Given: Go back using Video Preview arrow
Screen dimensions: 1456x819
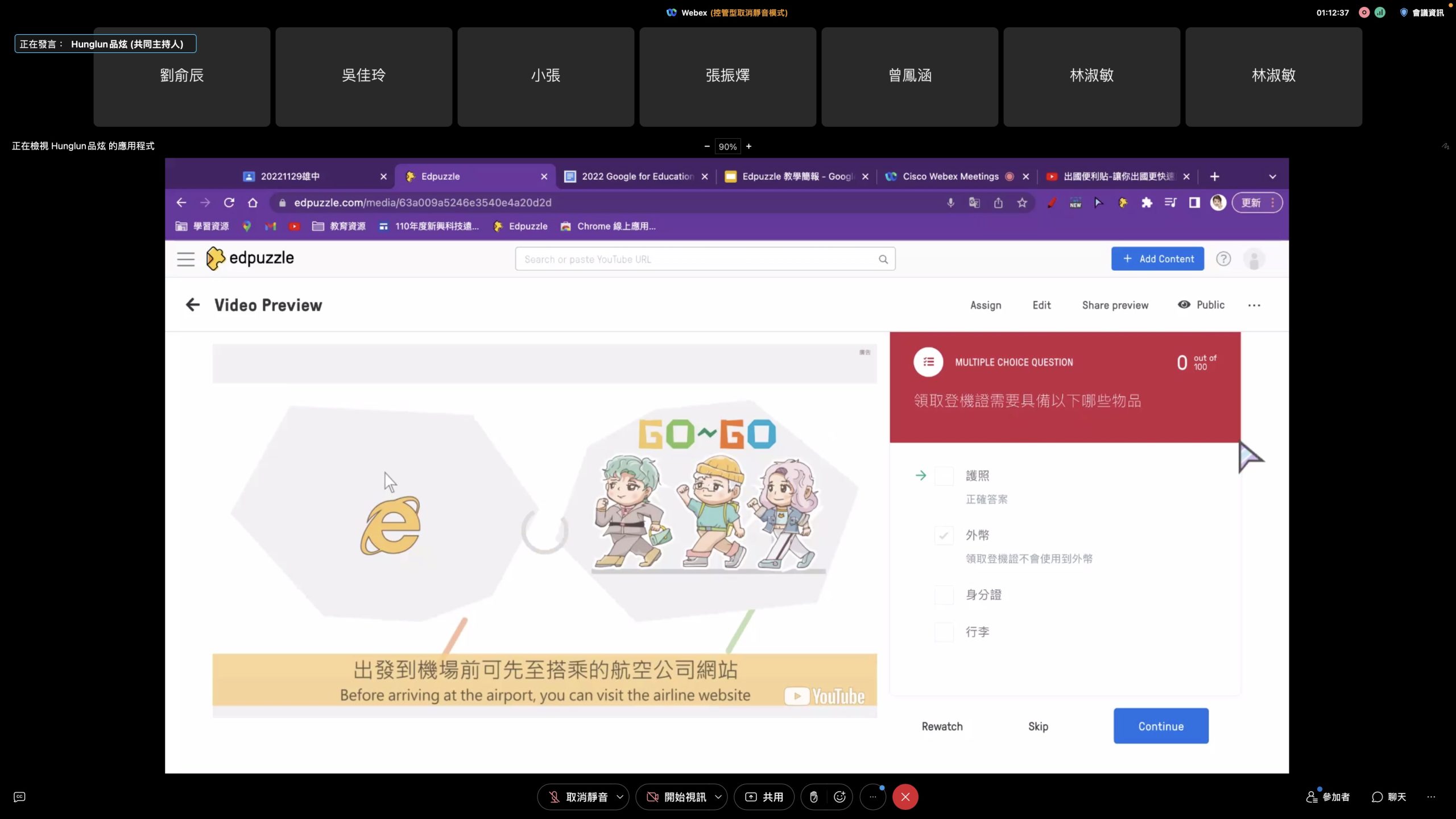Looking at the screenshot, I should tap(193, 305).
